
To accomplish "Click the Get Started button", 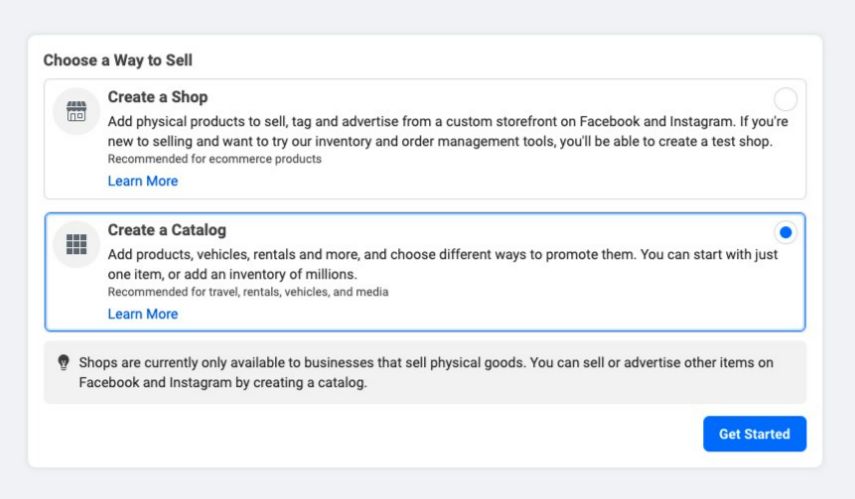I will tap(754, 434).
